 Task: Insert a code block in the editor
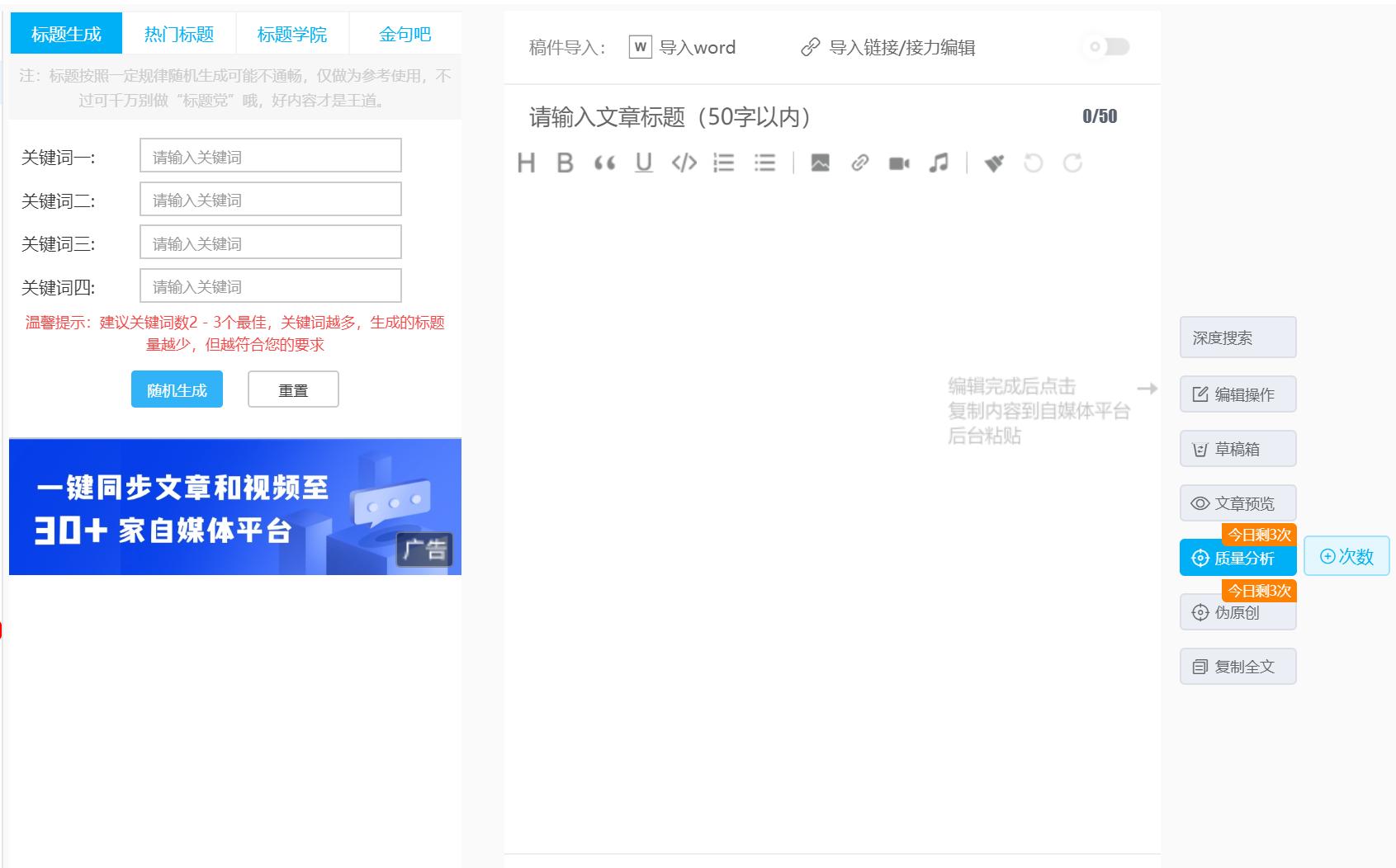[x=684, y=163]
